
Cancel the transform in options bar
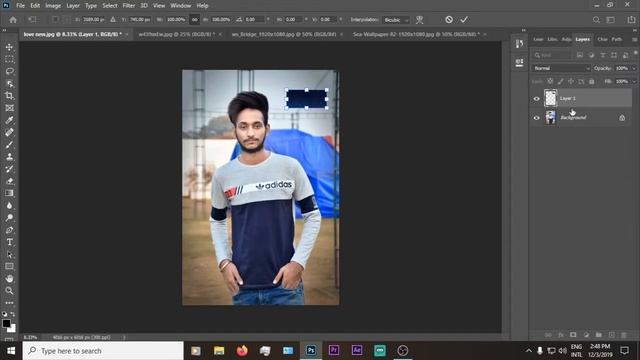tap(449, 20)
